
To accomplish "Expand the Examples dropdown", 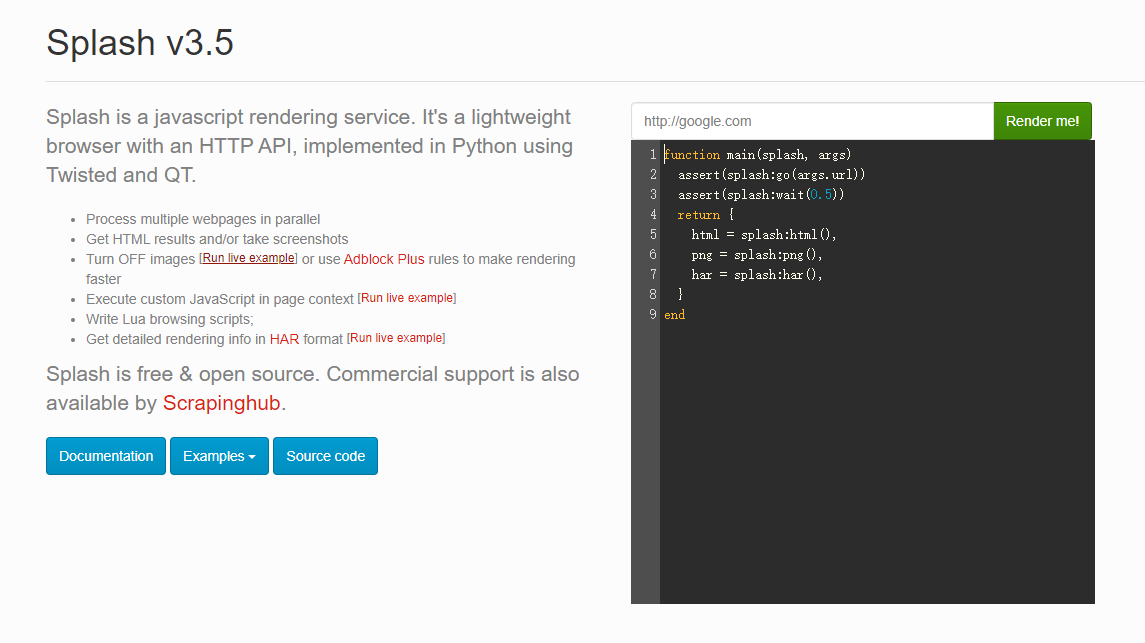I will pyautogui.click(x=219, y=456).
